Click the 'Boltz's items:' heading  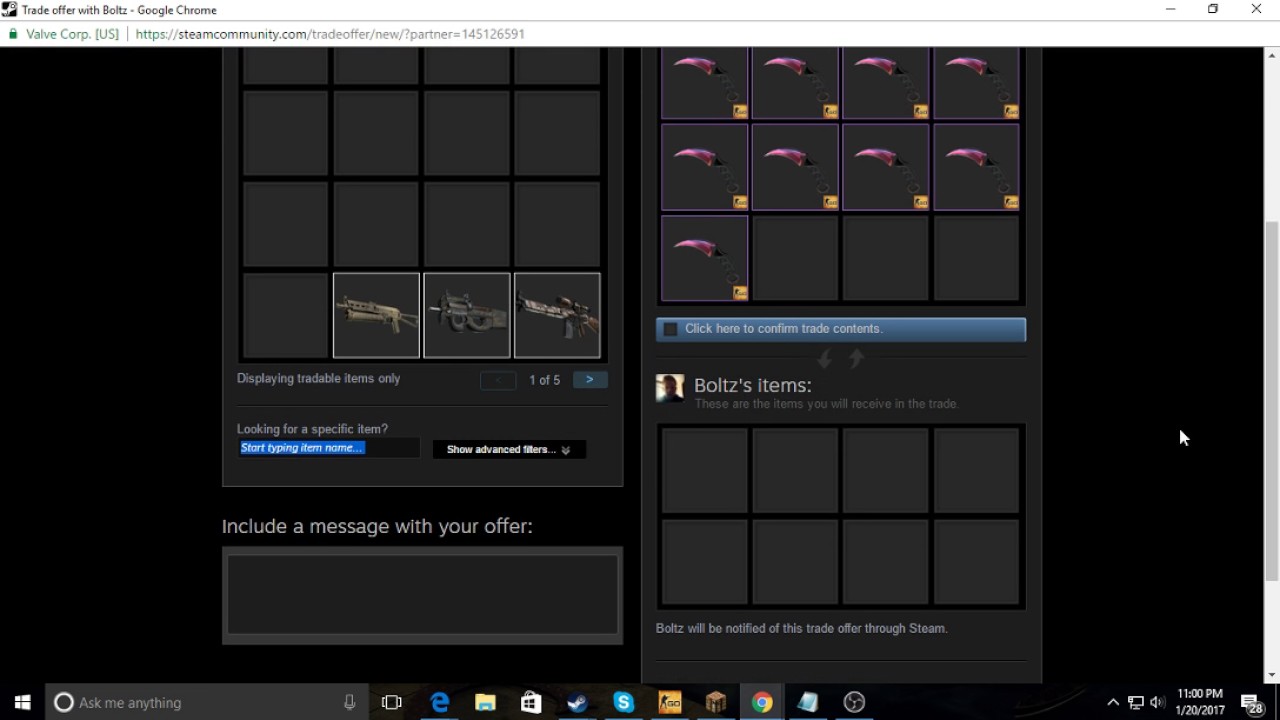click(752, 385)
